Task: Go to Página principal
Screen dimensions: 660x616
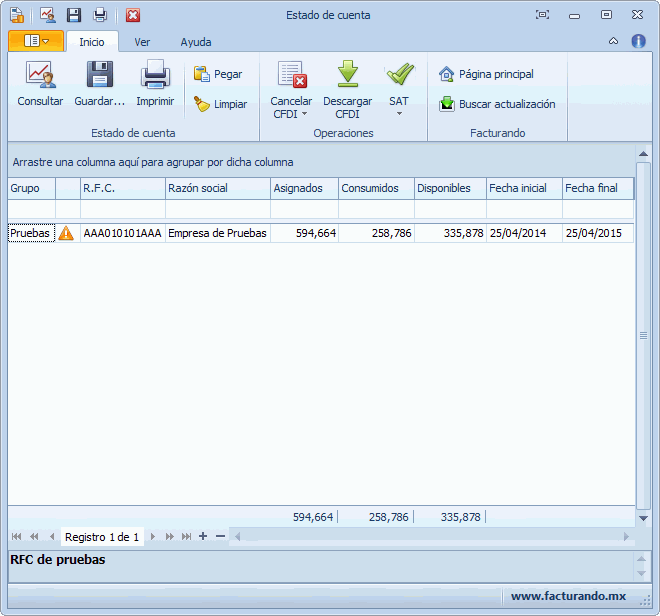Action: tap(486, 74)
